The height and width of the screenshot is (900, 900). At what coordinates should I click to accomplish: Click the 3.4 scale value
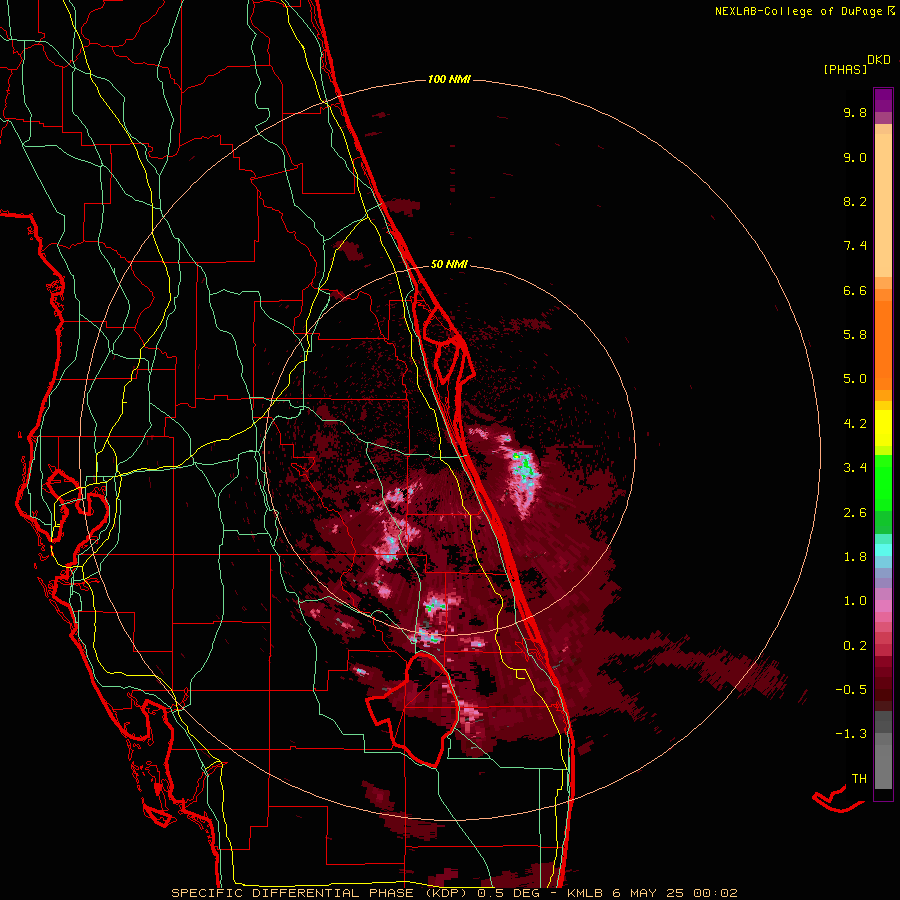855,468
